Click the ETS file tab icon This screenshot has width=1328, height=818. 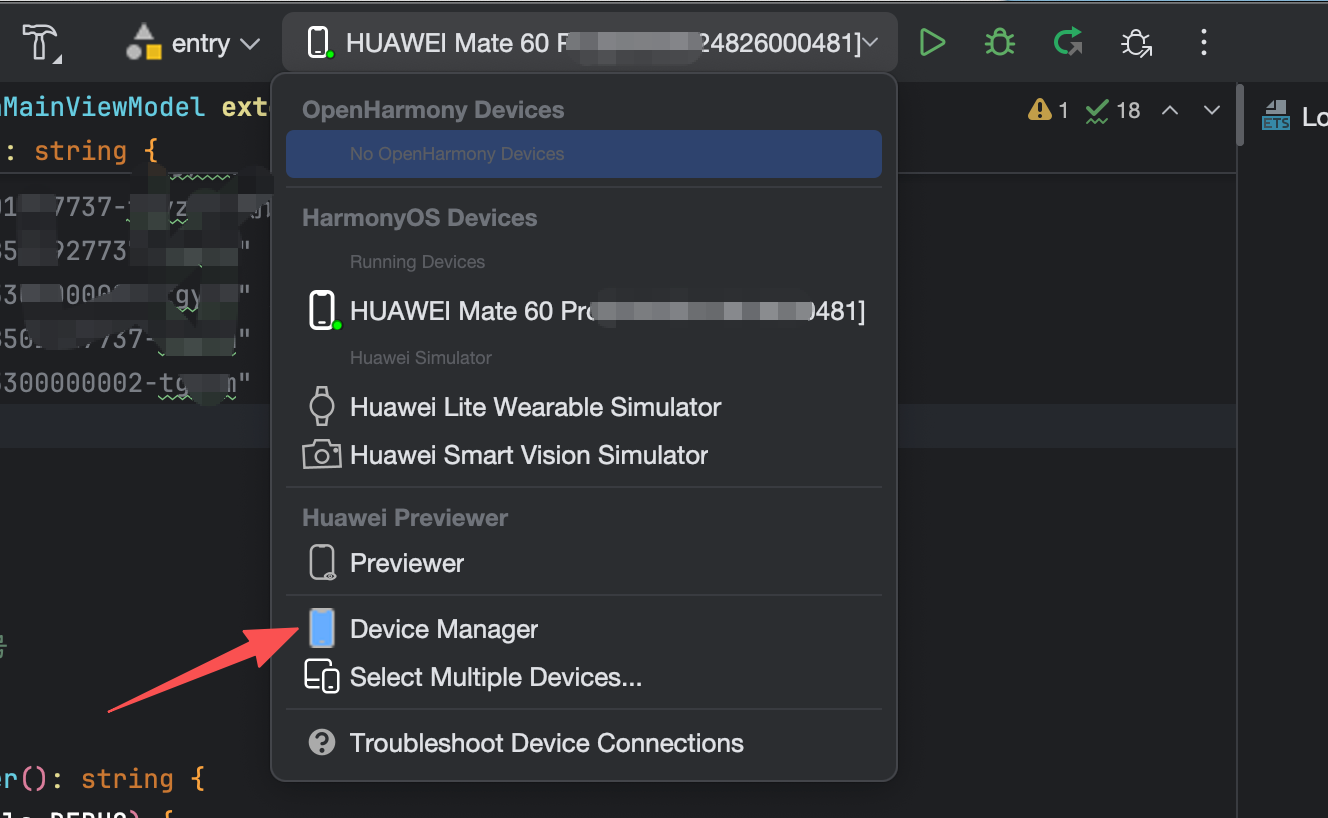[1276, 117]
